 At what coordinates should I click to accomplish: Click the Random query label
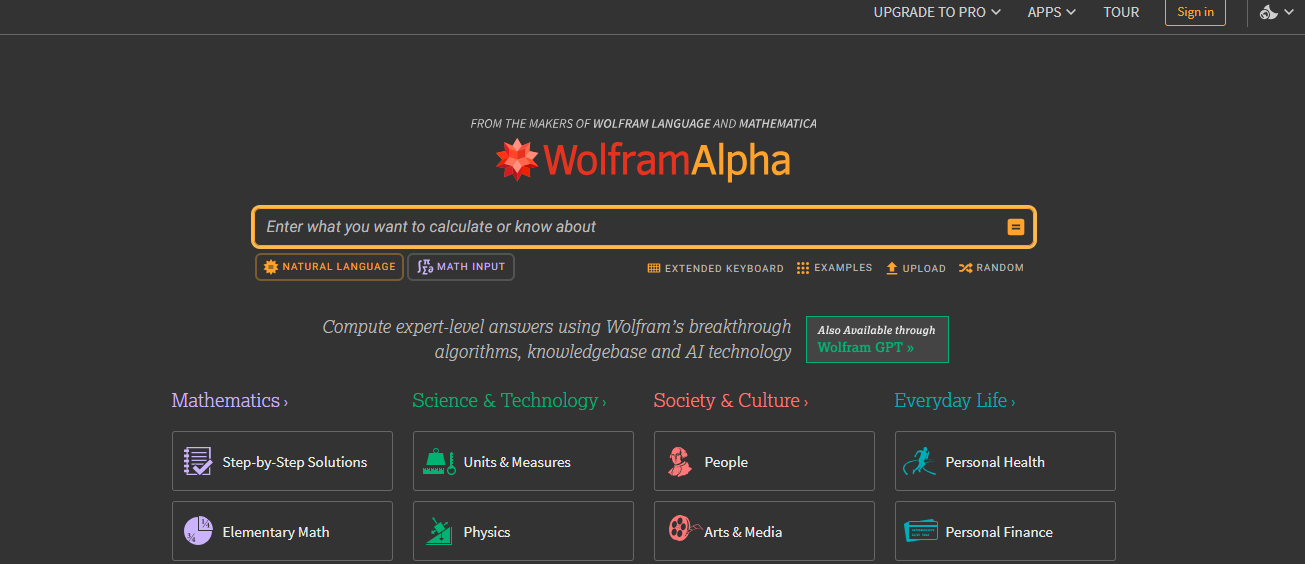(x=1000, y=268)
